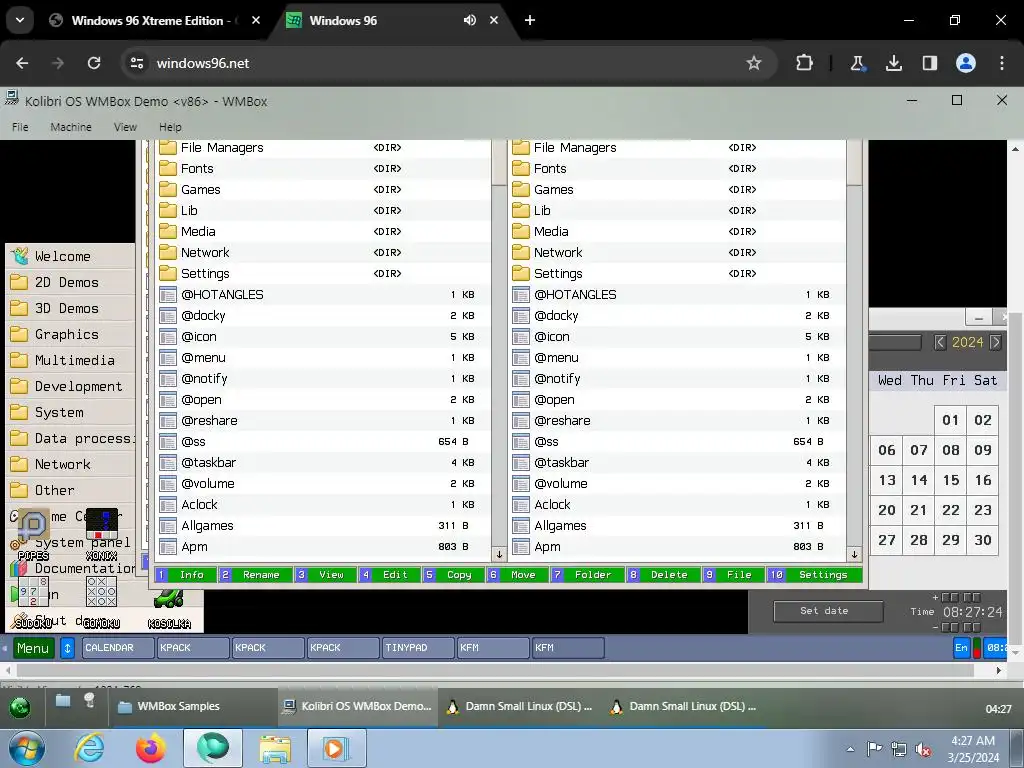Open Chrome three-dot menu
Viewport: 1024px width, 768px height.
click(x=1002, y=63)
